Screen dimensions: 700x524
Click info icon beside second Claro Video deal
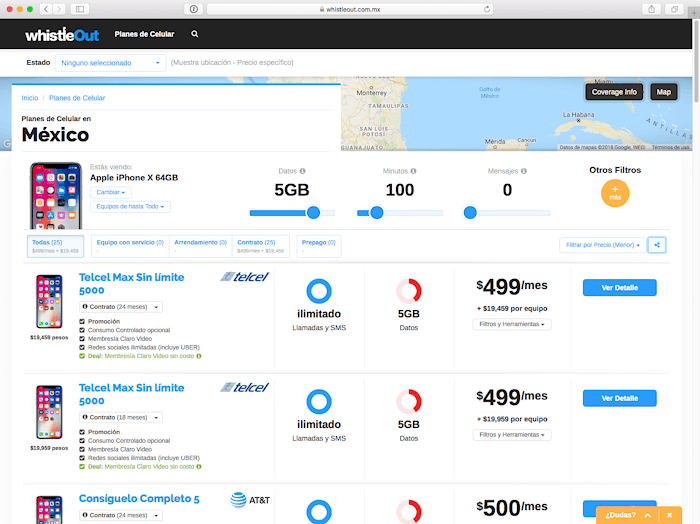coord(199,467)
